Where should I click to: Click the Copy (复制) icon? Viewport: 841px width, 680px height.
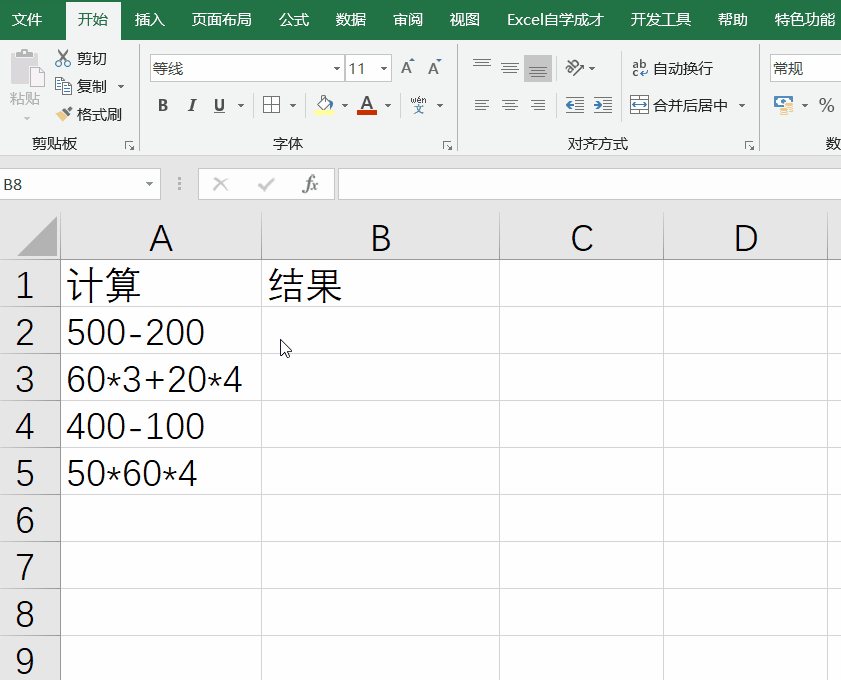(63, 86)
